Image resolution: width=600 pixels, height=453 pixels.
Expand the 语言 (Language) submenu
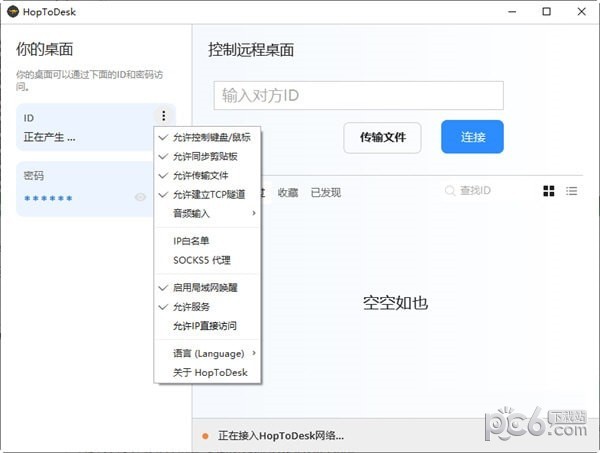pyautogui.click(x=208, y=353)
